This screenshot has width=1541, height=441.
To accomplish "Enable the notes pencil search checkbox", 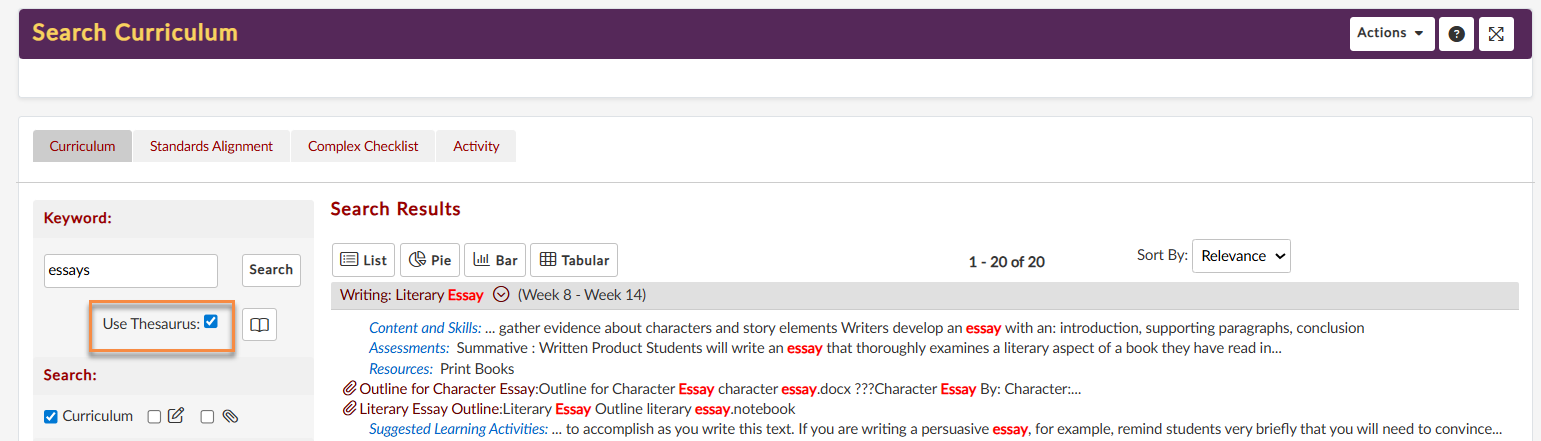I will tap(155, 417).
